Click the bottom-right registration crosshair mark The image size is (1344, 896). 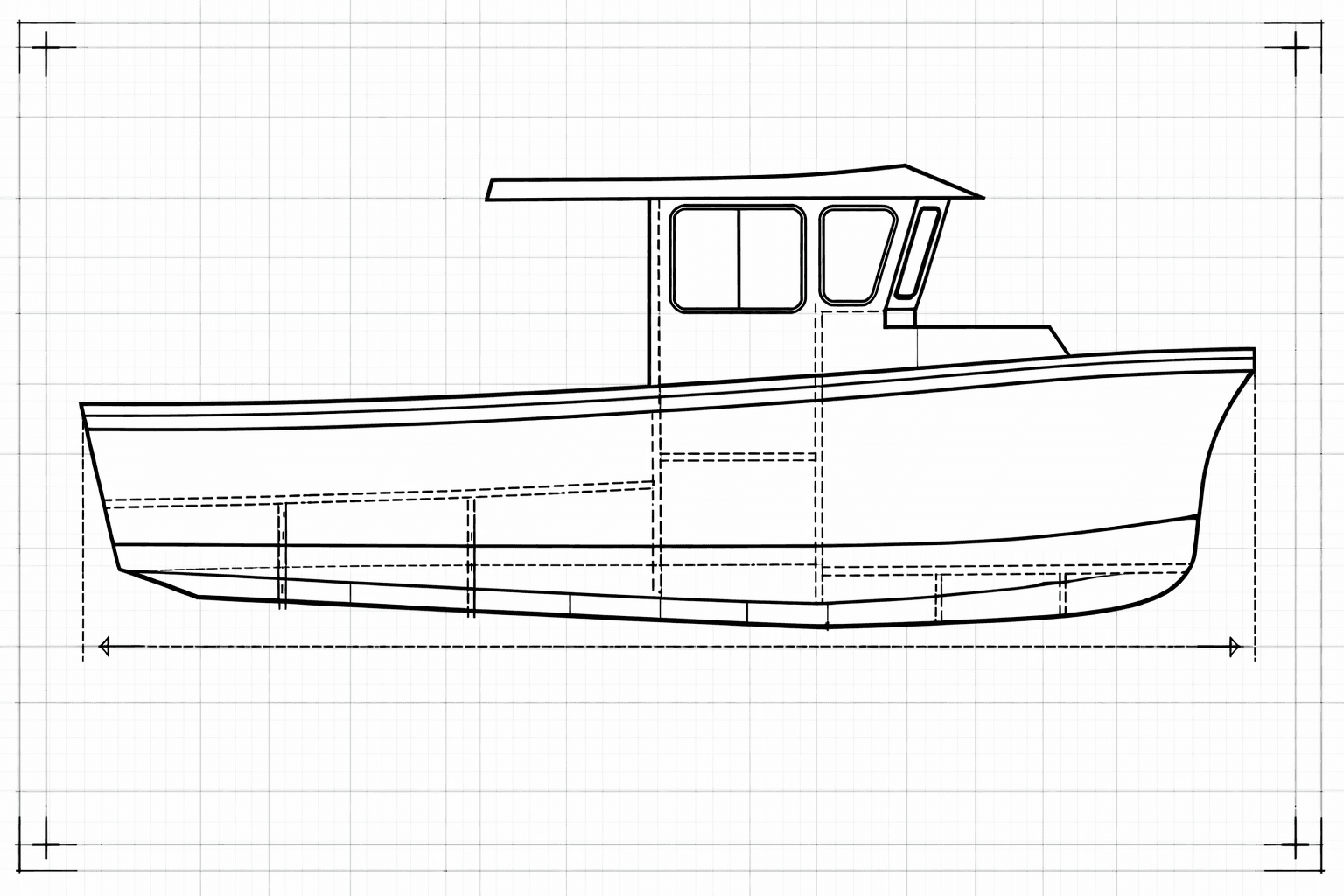coord(1297,846)
